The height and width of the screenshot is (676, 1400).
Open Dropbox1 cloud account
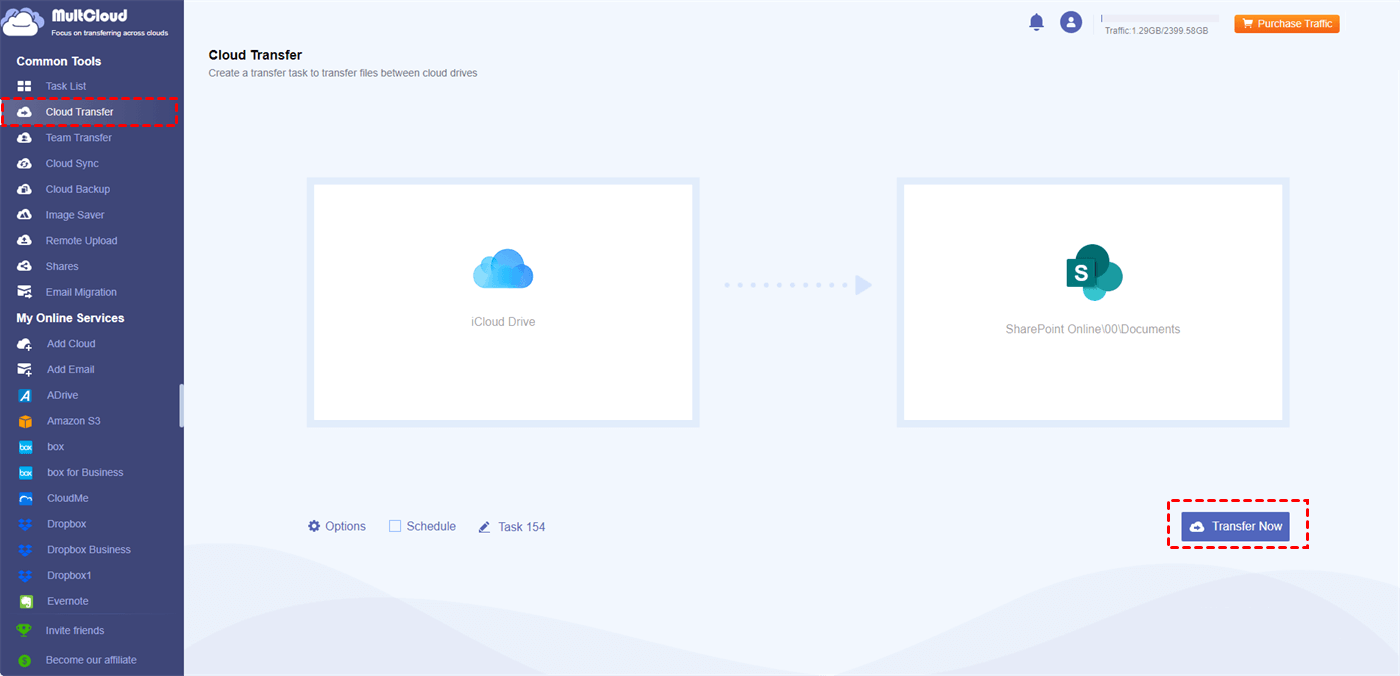point(69,576)
